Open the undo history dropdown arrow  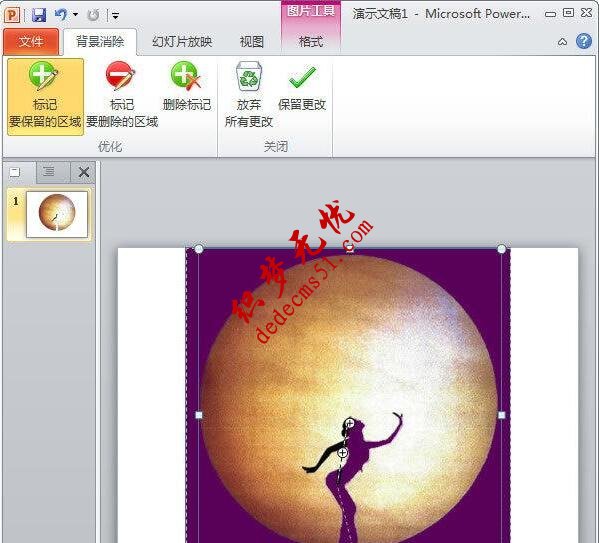click(x=75, y=15)
